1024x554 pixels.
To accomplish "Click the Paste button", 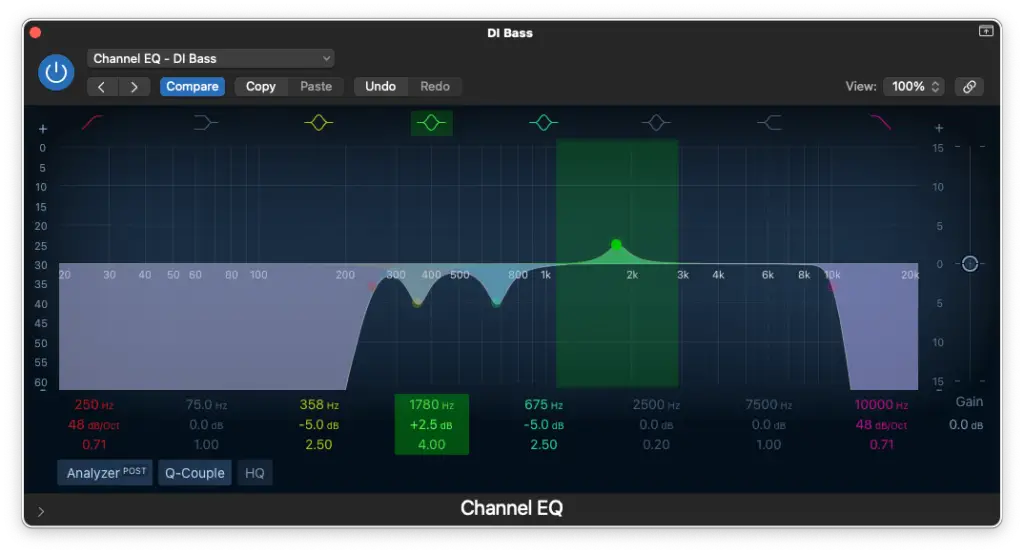I will tap(316, 86).
